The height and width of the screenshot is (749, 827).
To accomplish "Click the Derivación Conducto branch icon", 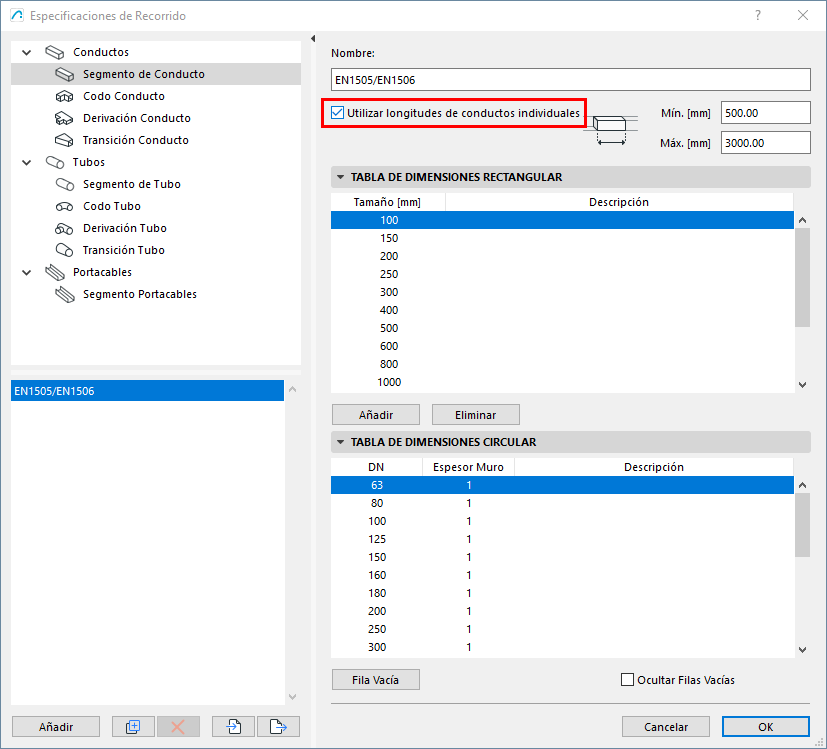I will [64, 118].
